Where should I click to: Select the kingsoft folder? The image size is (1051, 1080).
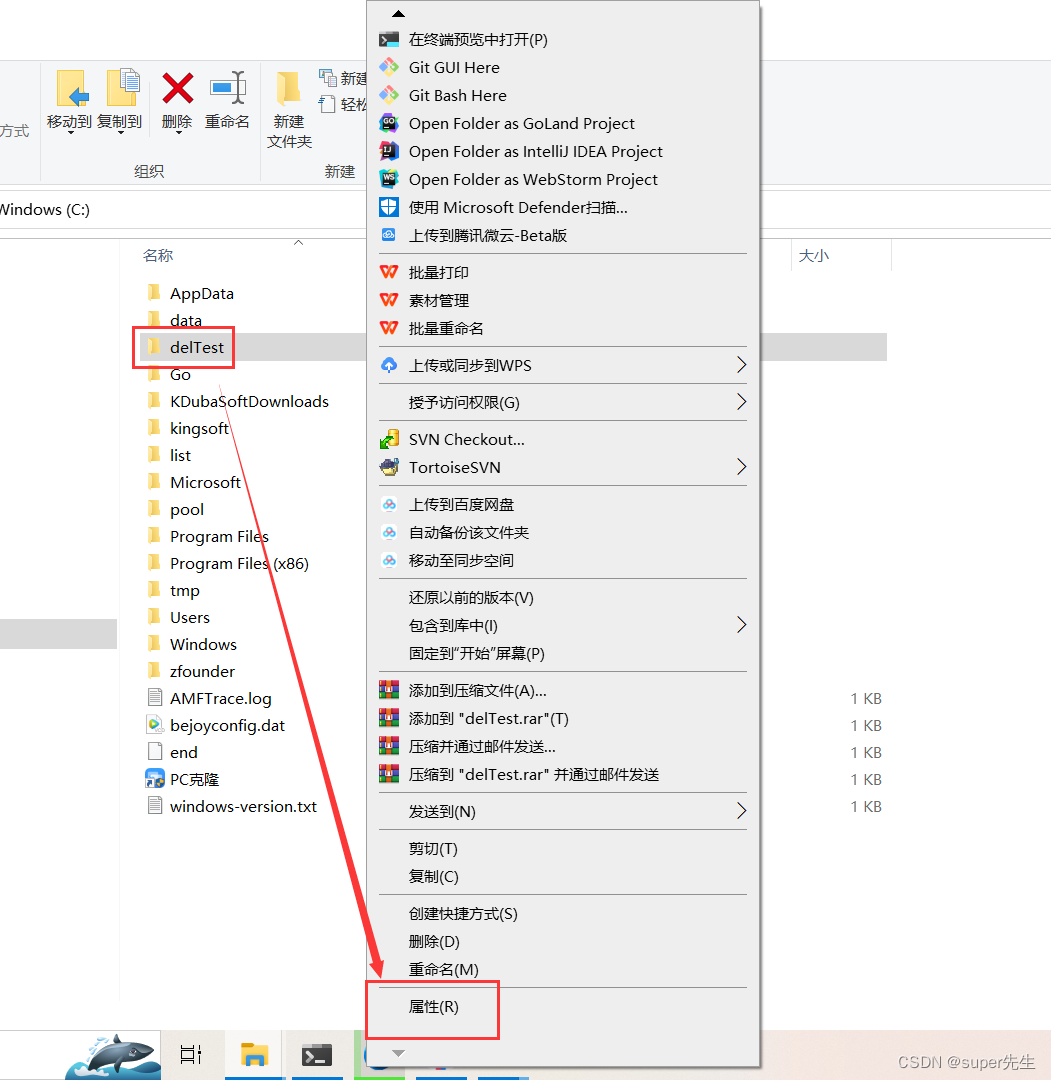[x=199, y=428]
